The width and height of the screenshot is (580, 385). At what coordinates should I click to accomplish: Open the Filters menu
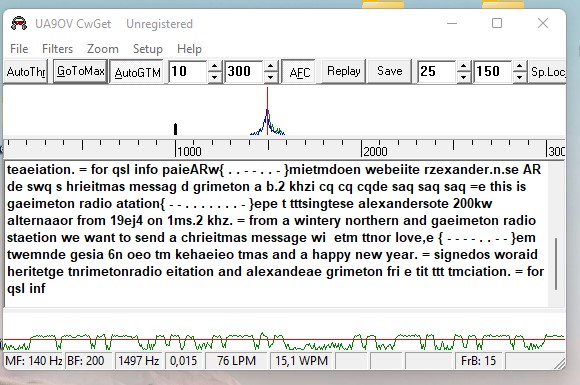point(57,49)
